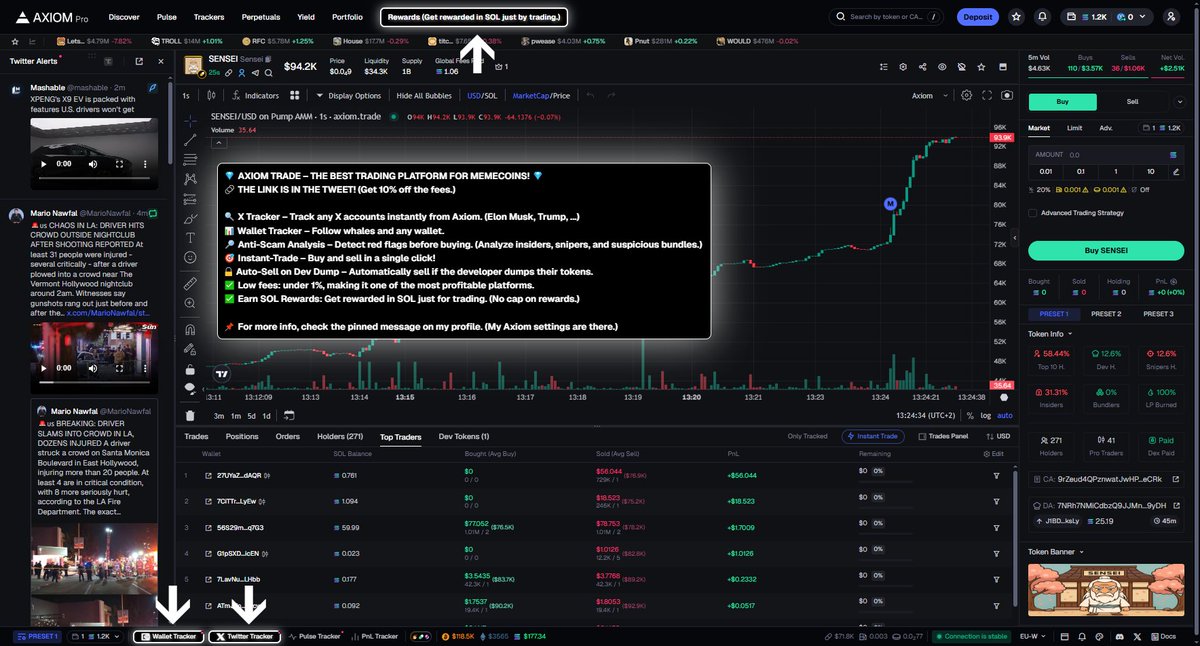Switch to the Holders (271) tab
Screen dimensions: 1200x646
[x=340, y=437]
